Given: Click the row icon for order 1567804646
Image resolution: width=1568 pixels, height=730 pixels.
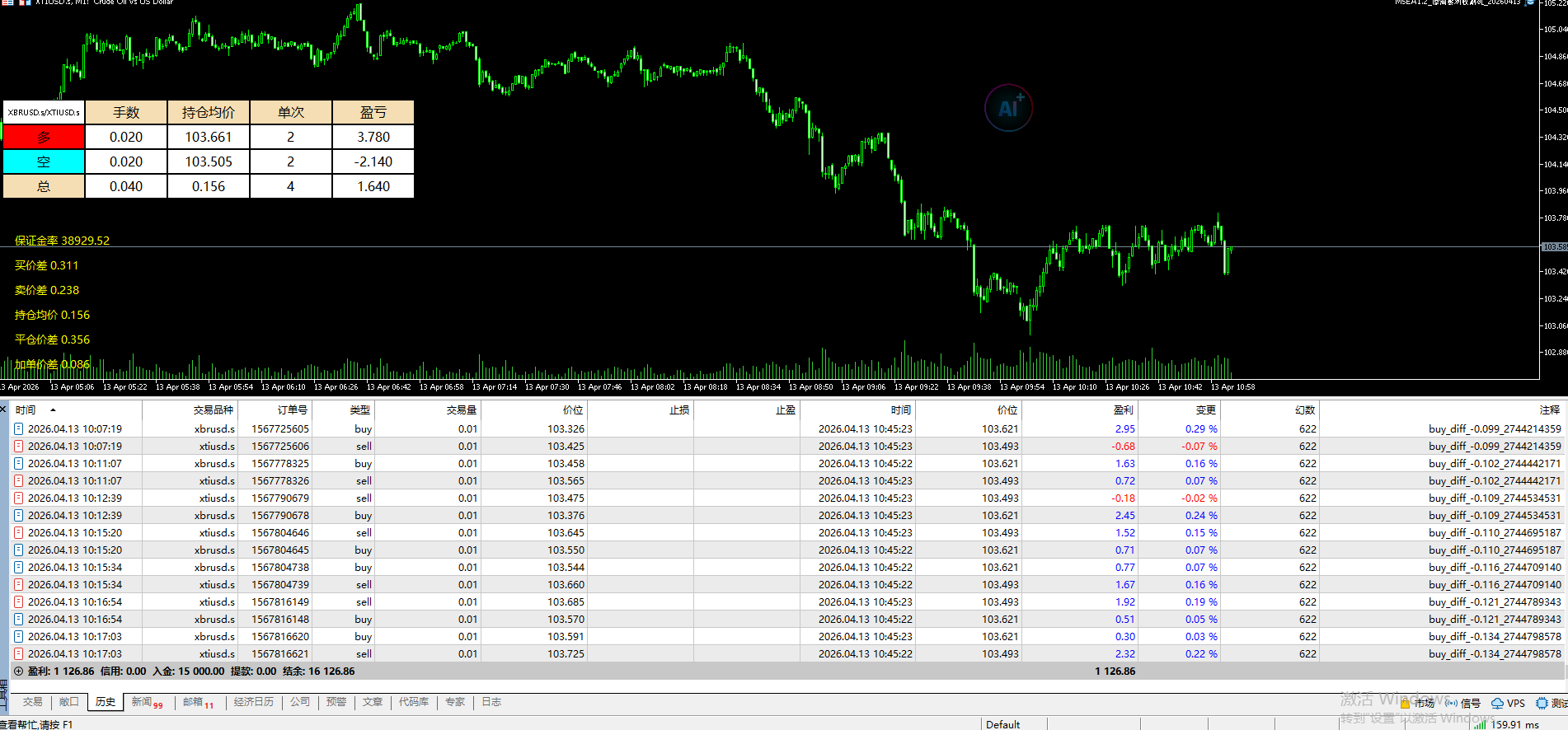Looking at the screenshot, I should tap(18, 532).
